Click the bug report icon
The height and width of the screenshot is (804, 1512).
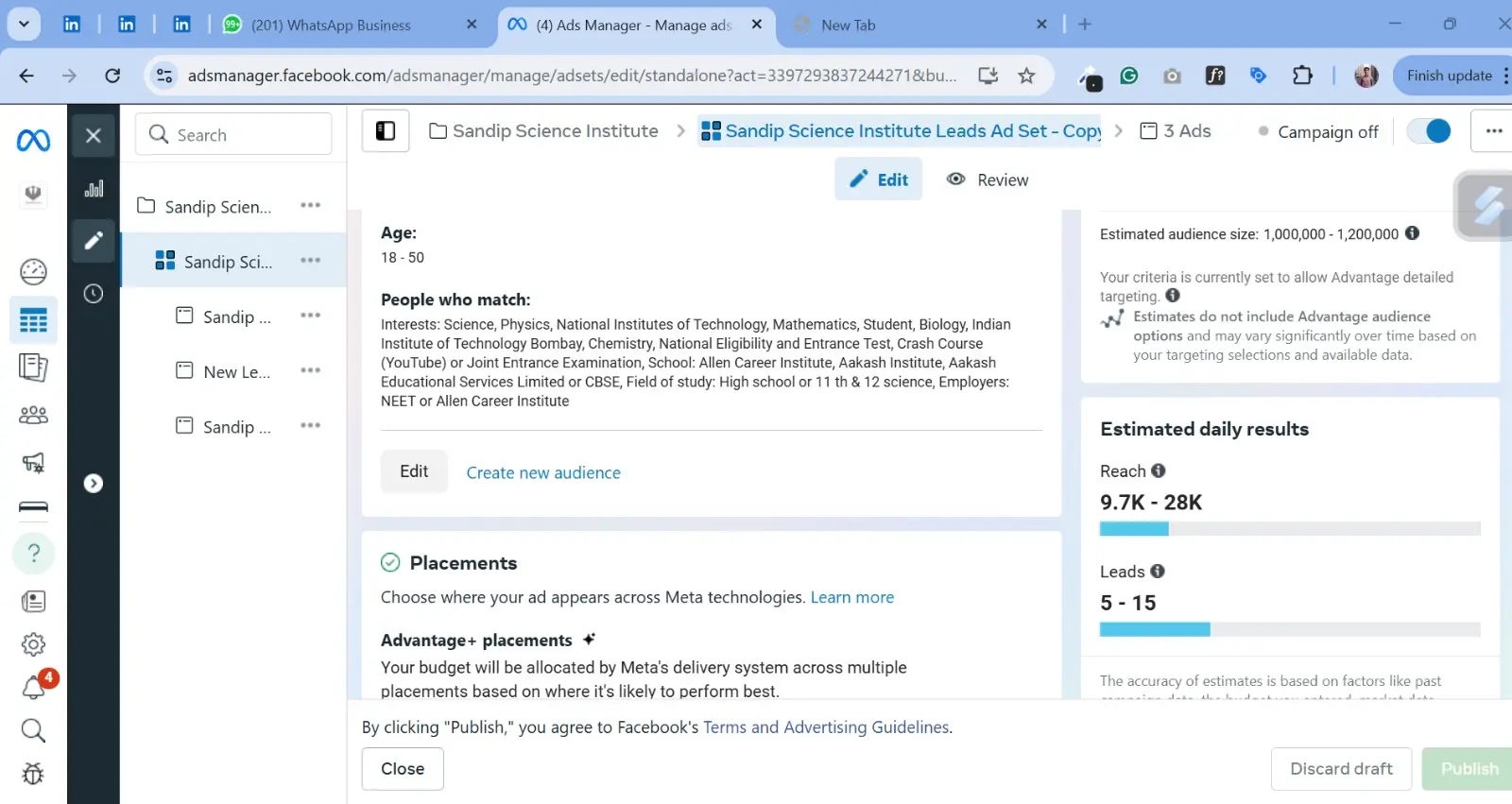point(33,774)
